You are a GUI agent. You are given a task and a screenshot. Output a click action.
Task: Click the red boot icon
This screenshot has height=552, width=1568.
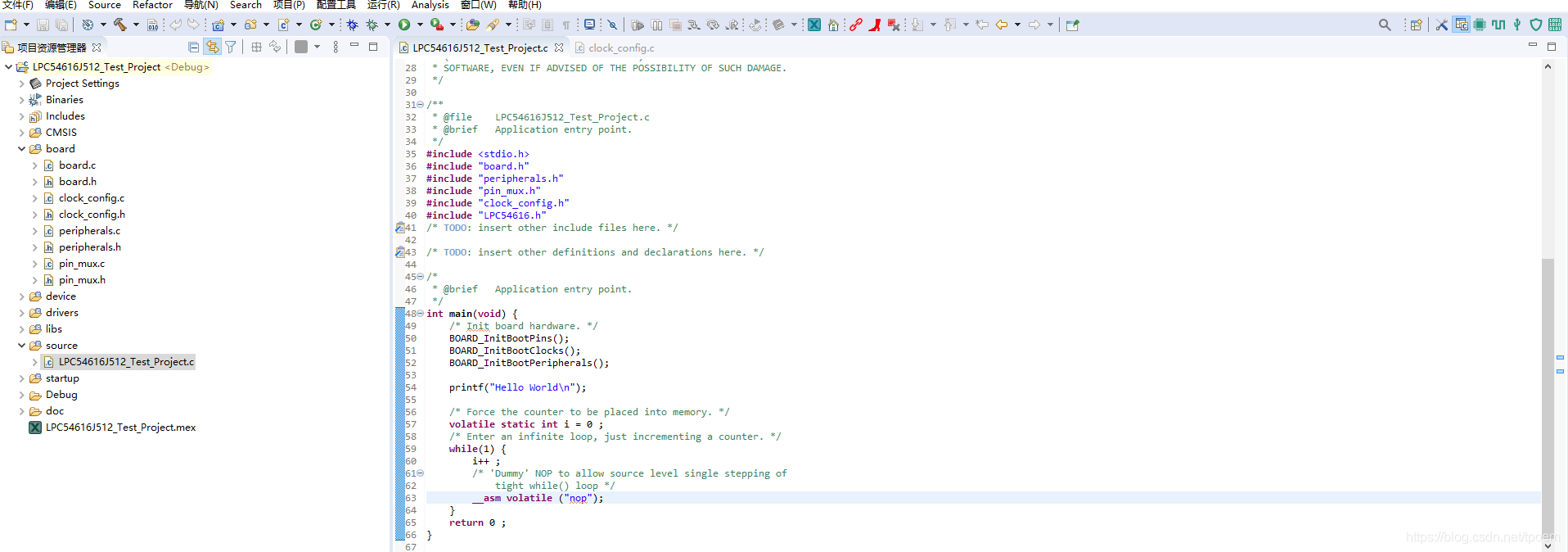[875, 25]
